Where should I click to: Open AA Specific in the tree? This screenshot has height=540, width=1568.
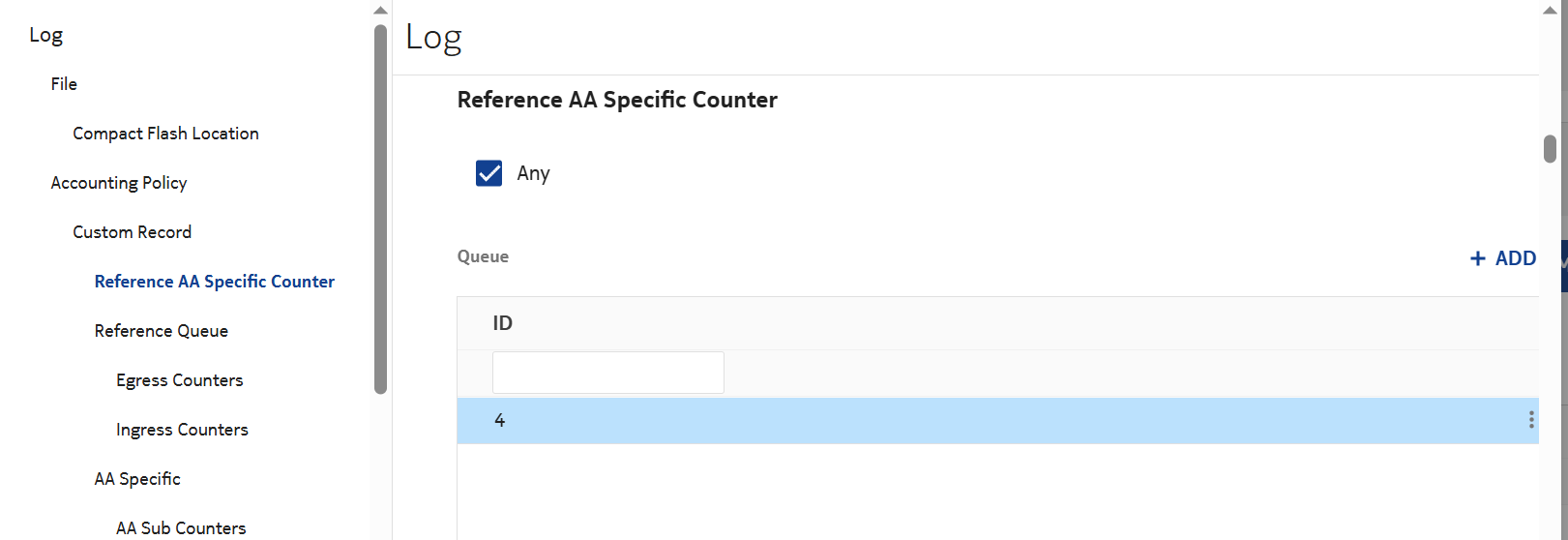pyautogui.click(x=137, y=479)
